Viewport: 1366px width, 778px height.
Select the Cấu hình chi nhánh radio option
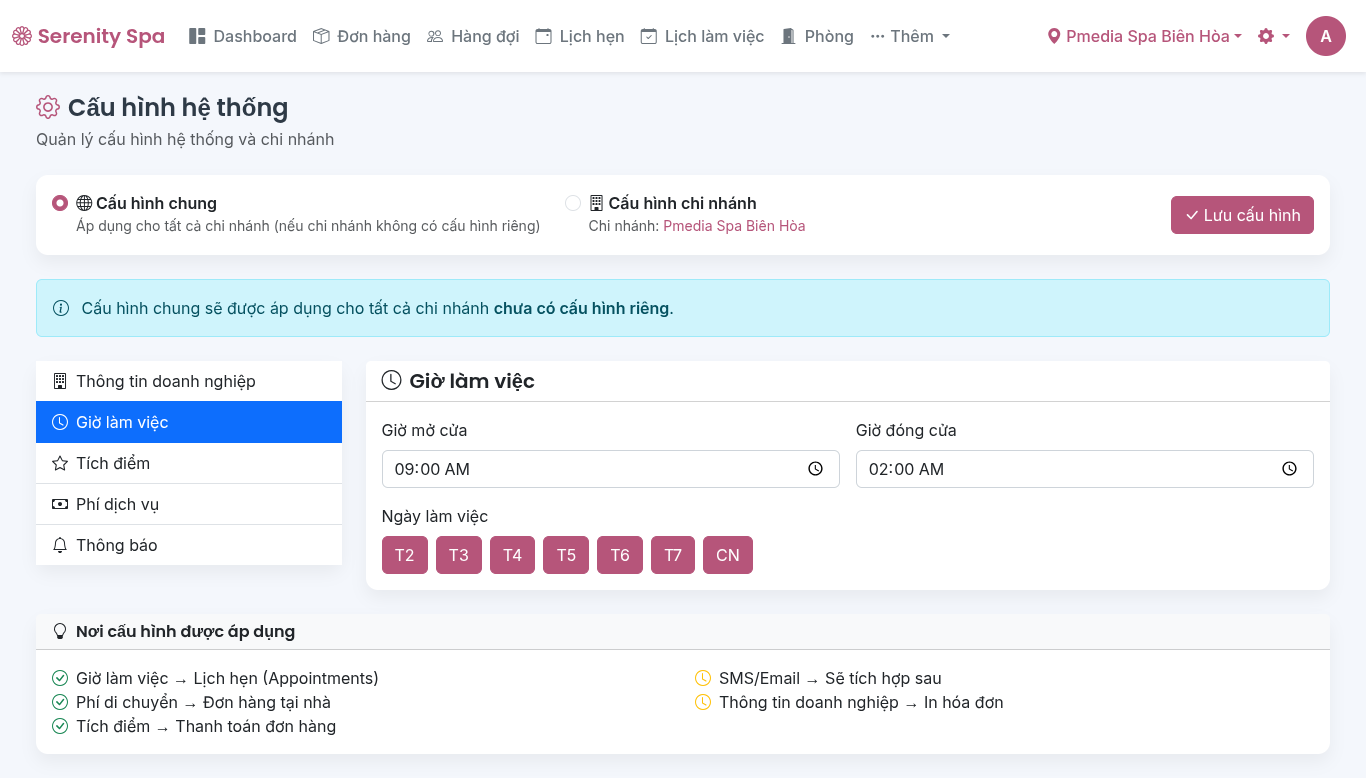(573, 203)
